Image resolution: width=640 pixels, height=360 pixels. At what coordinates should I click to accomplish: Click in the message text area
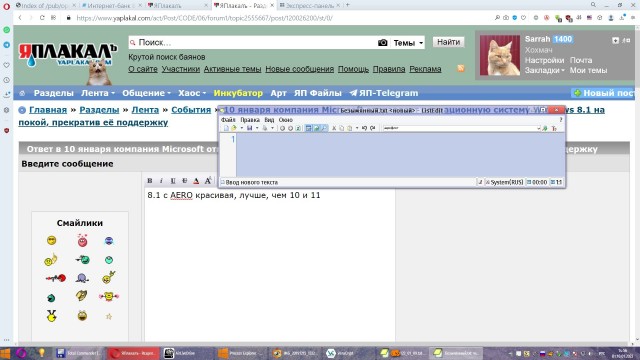point(269,265)
